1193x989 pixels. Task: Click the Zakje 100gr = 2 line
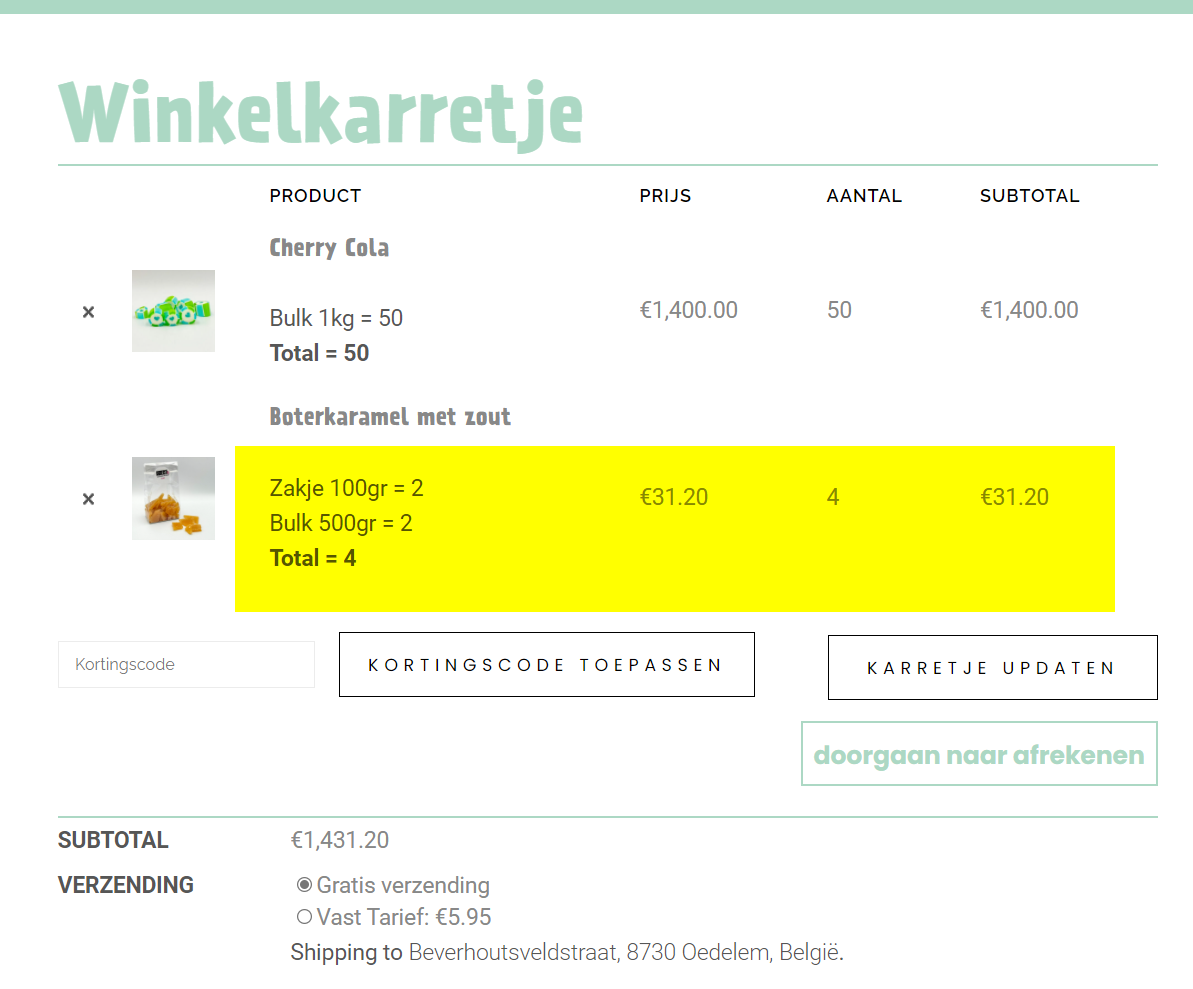point(346,488)
